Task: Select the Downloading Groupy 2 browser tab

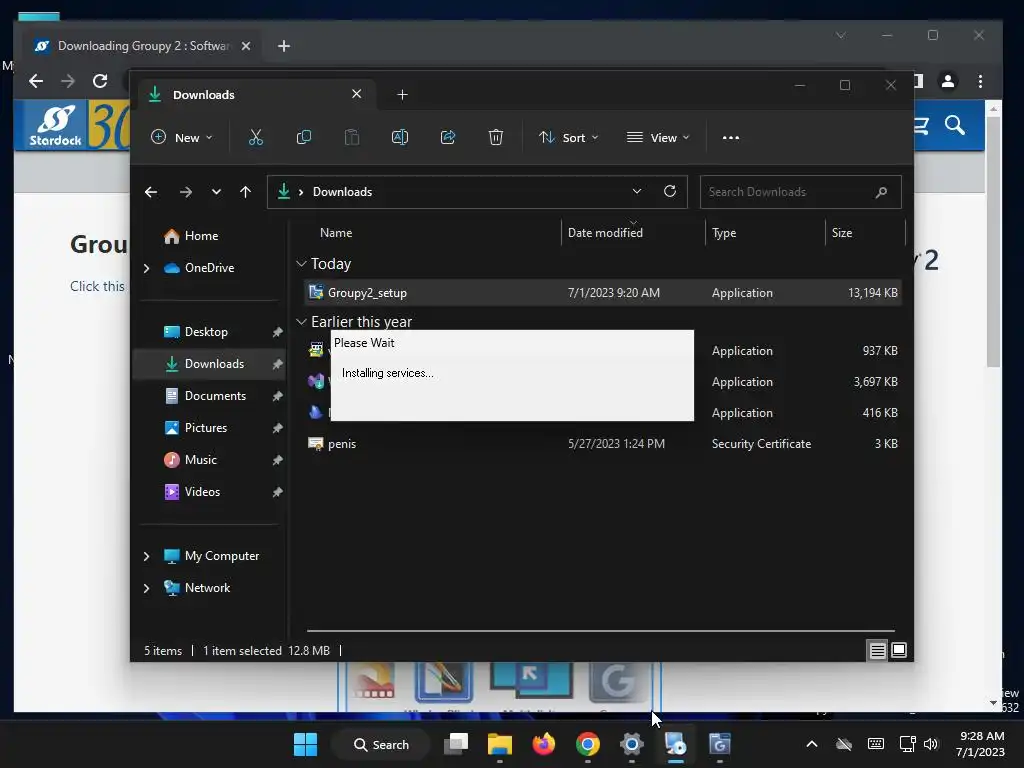Action: click(x=142, y=46)
